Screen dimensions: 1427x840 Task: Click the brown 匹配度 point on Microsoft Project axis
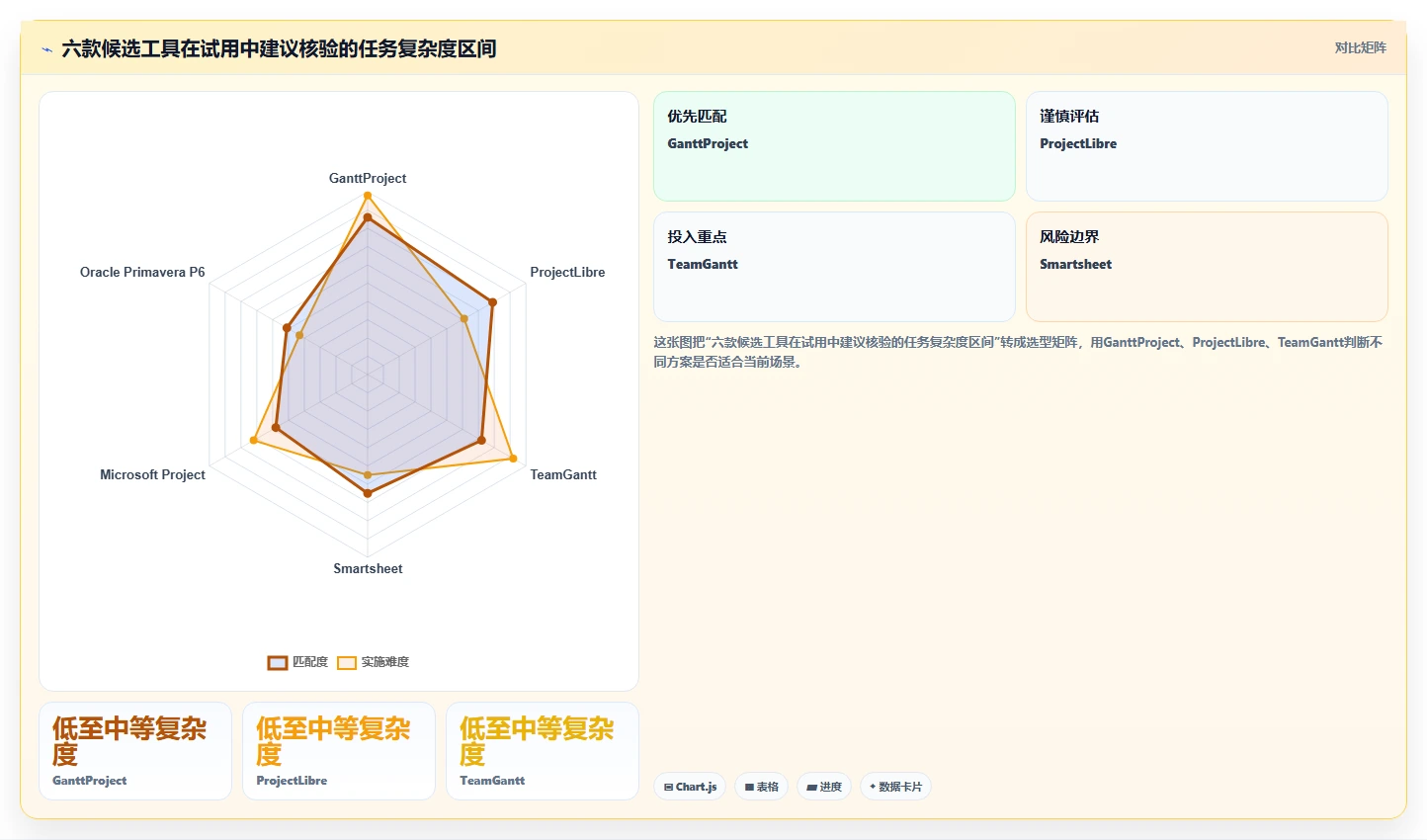point(276,428)
